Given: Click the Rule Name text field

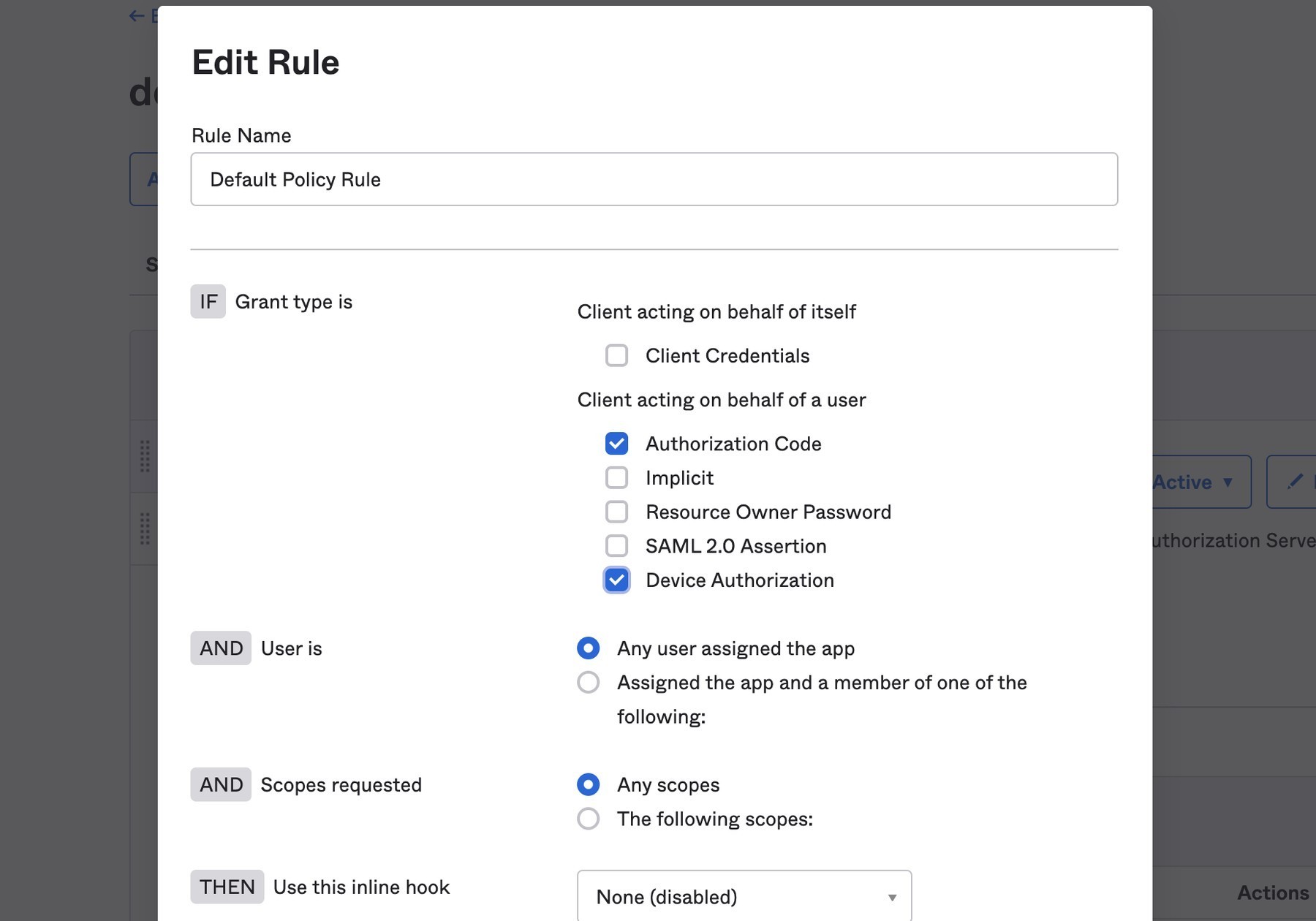Looking at the screenshot, I should (654, 180).
